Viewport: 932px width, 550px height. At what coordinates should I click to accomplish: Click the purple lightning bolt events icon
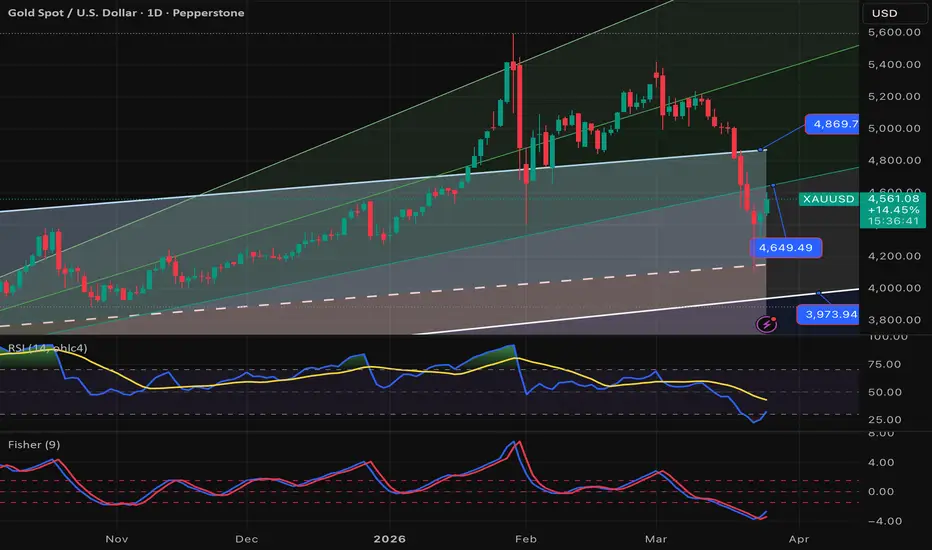(767, 323)
